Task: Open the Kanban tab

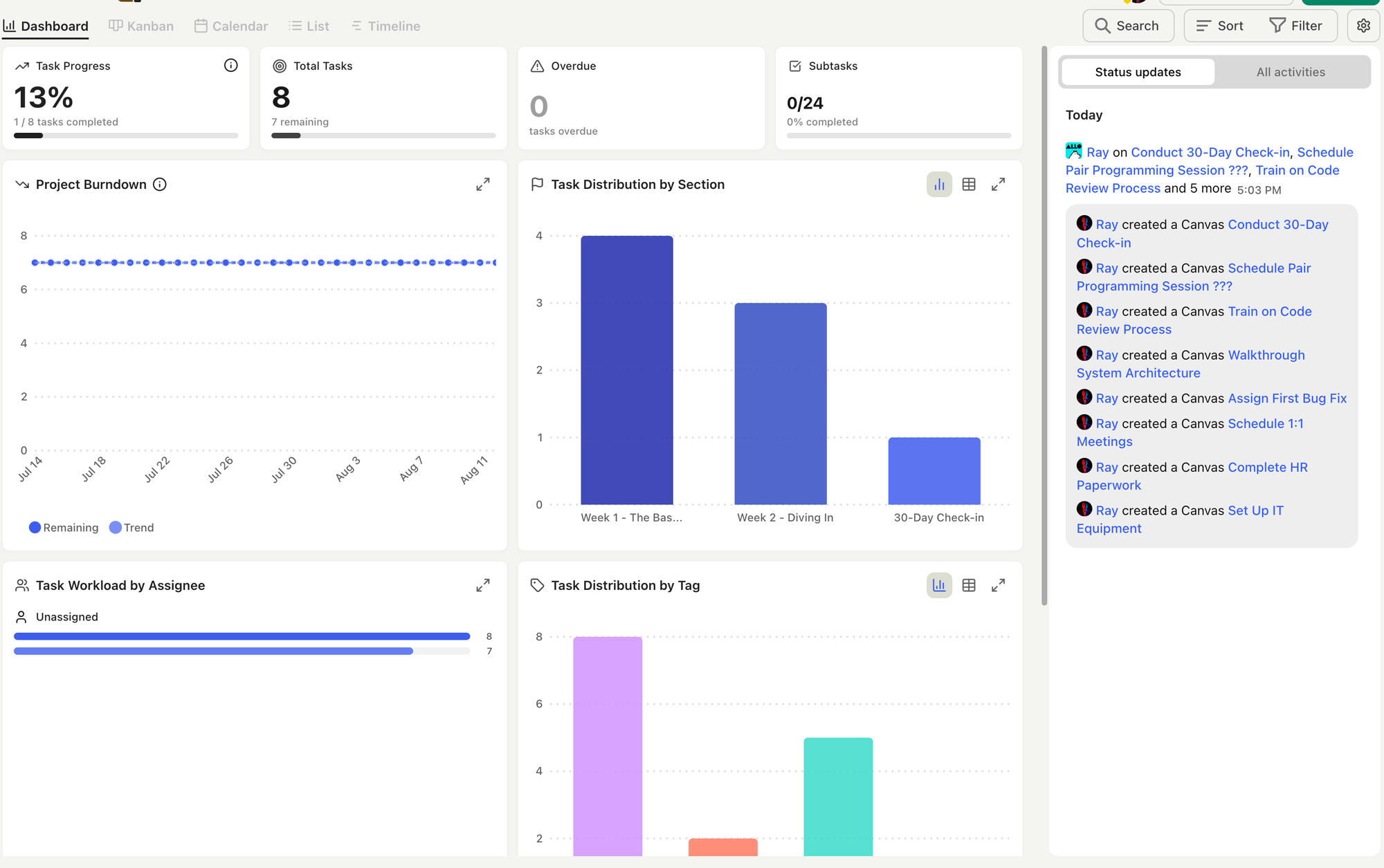Action: click(x=141, y=26)
